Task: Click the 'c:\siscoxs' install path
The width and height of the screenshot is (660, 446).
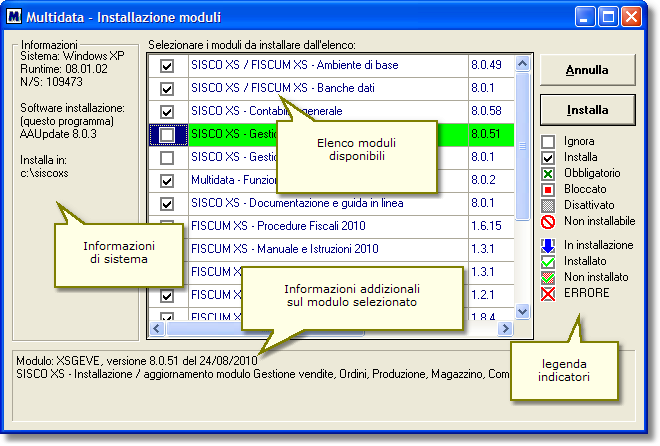Action: pos(44,173)
